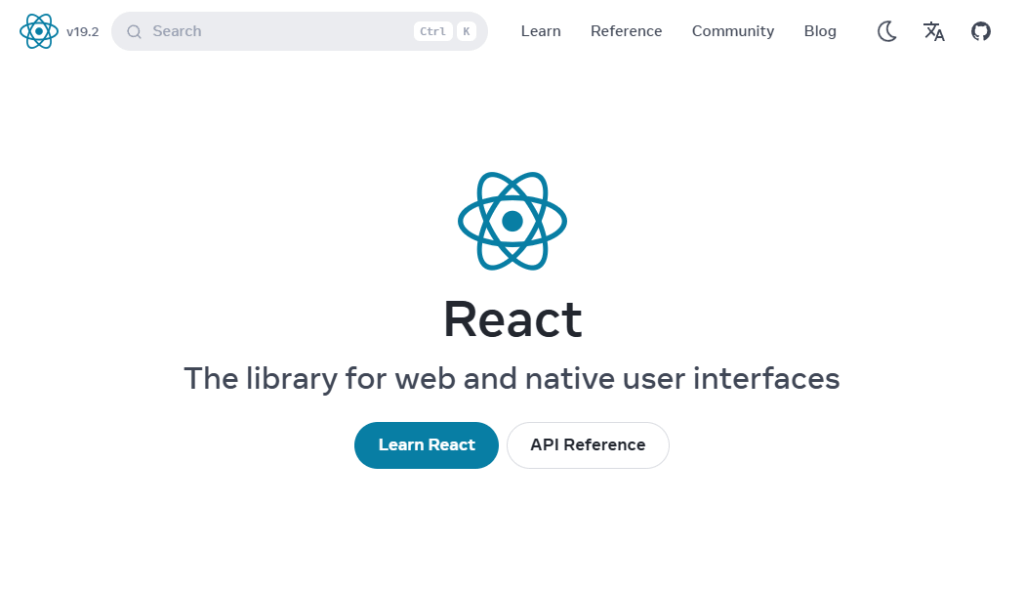Click the large React atom logo
The width and height of the screenshot is (1024, 590).
click(512, 221)
